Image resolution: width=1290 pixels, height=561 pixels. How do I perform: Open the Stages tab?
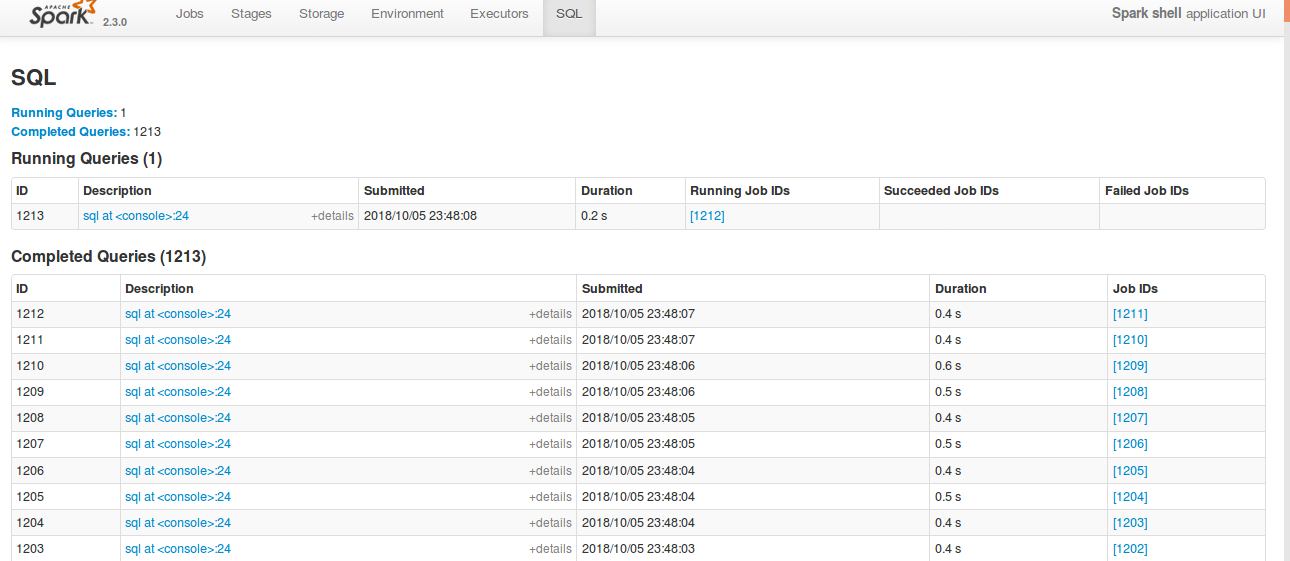pos(251,14)
